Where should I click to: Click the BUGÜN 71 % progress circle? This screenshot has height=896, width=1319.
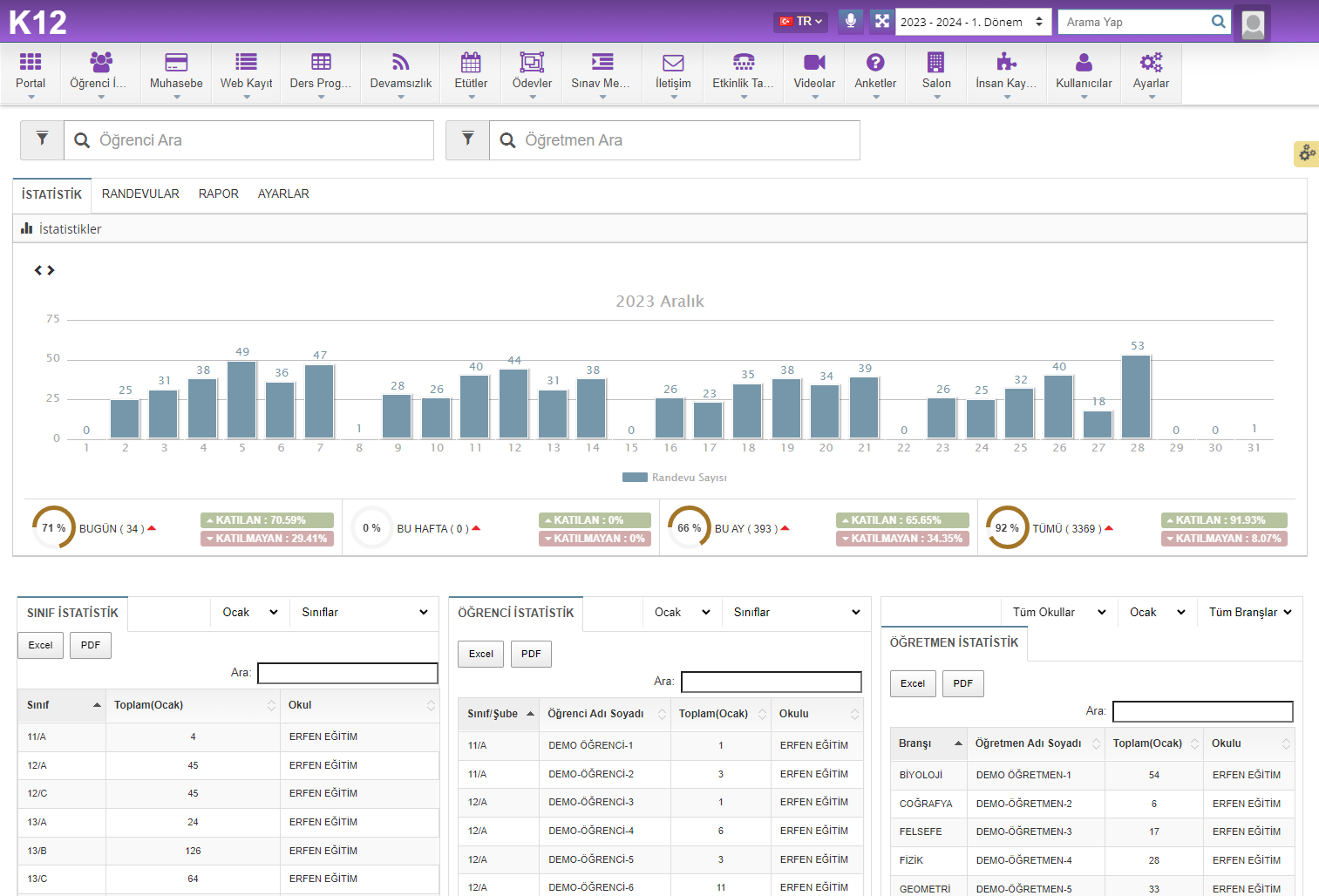coord(54,527)
